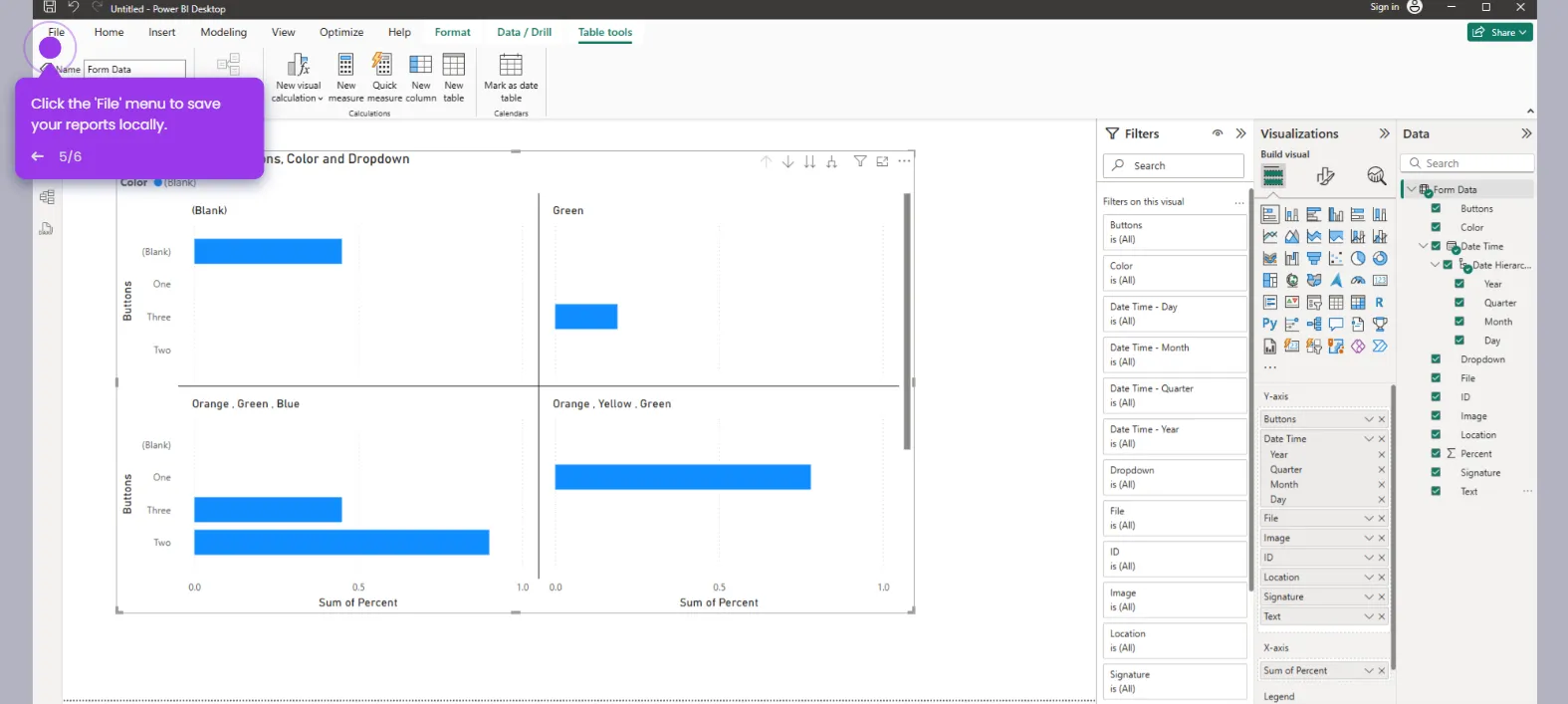Uncheck the Percent field
The width and height of the screenshot is (1568, 704).
click(1436, 453)
